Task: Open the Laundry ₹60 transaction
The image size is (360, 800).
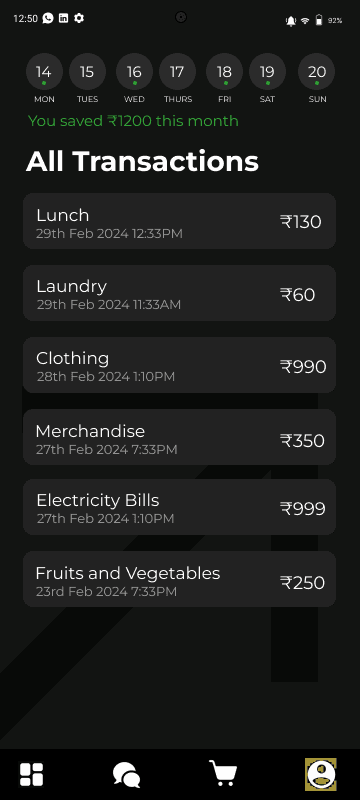Action: (x=179, y=293)
